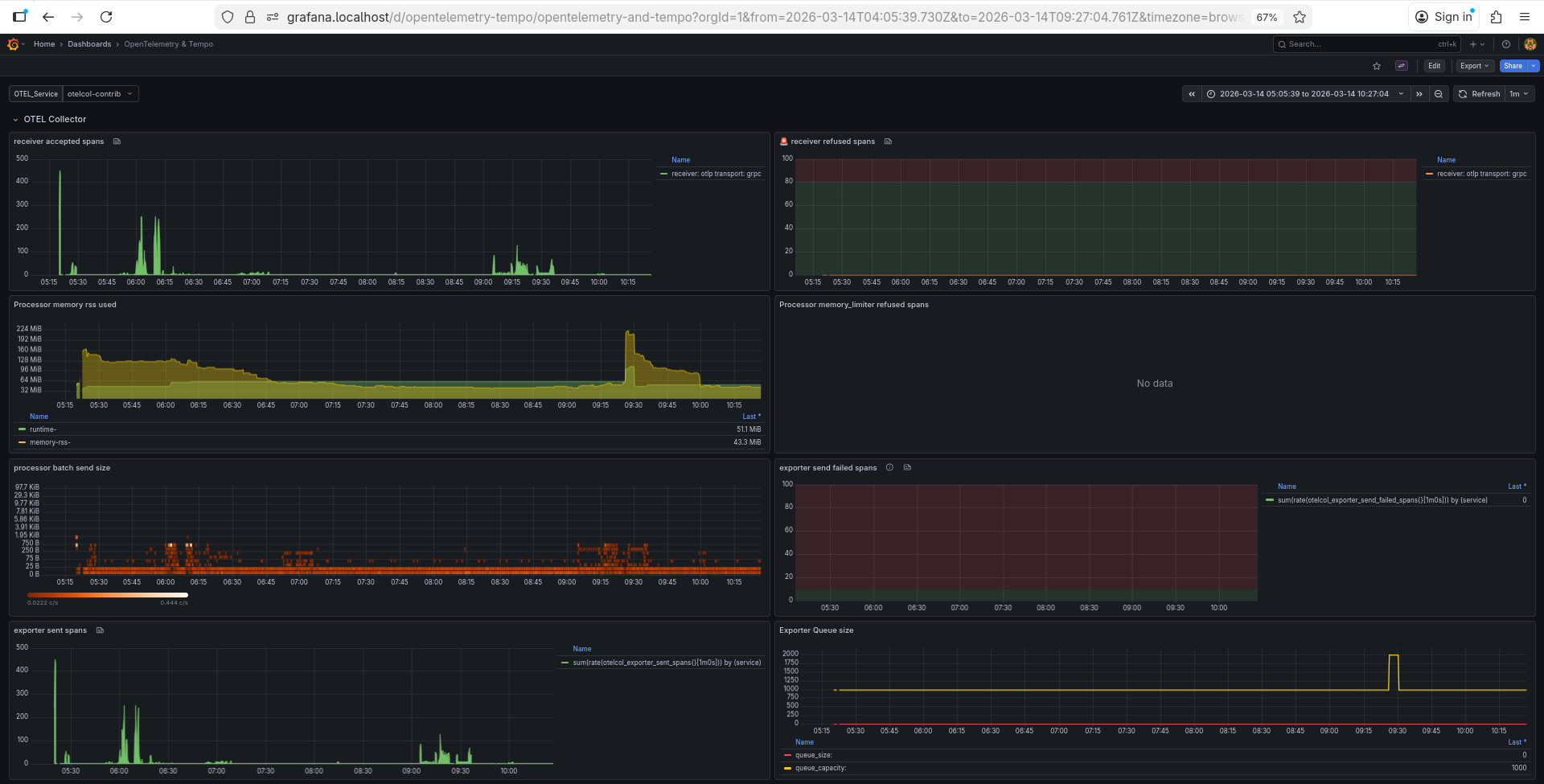Open processor batch send size panel title
Viewport: 1544px width, 784px height.
(x=62, y=468)
